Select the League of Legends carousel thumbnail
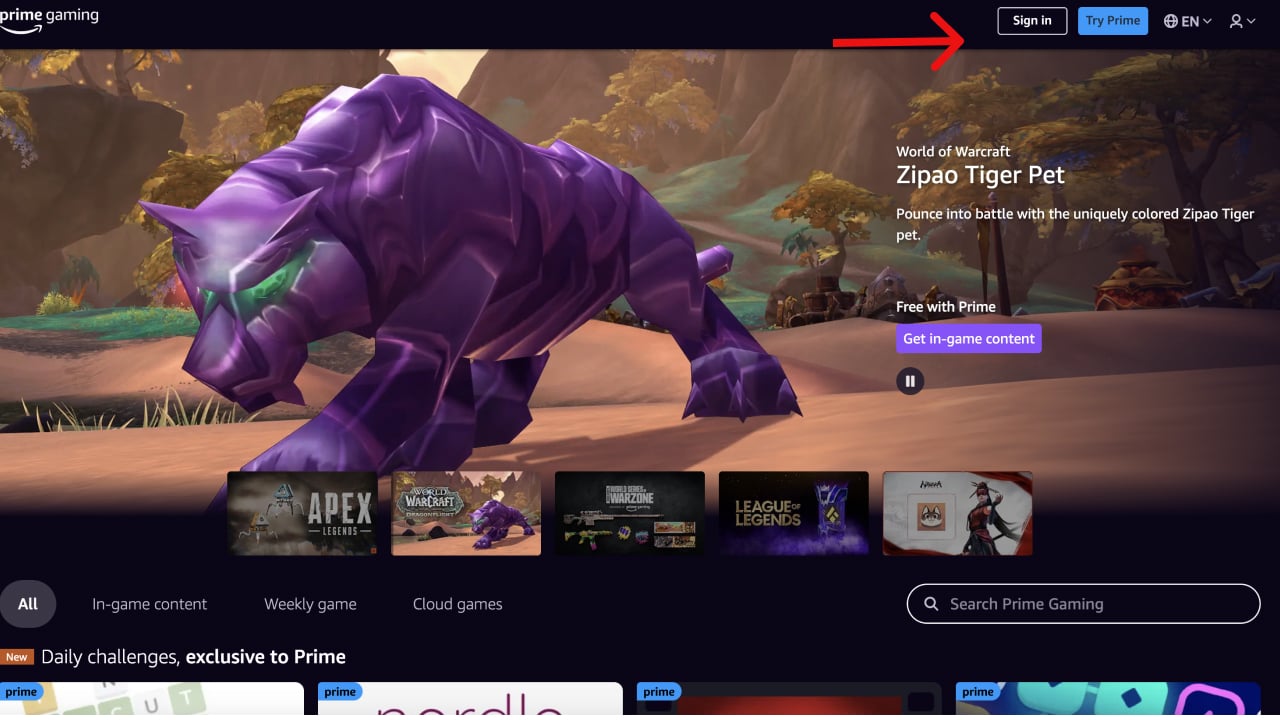Image resolution: width=1280 pixels, height=720 pixels. tap(793, 513)
